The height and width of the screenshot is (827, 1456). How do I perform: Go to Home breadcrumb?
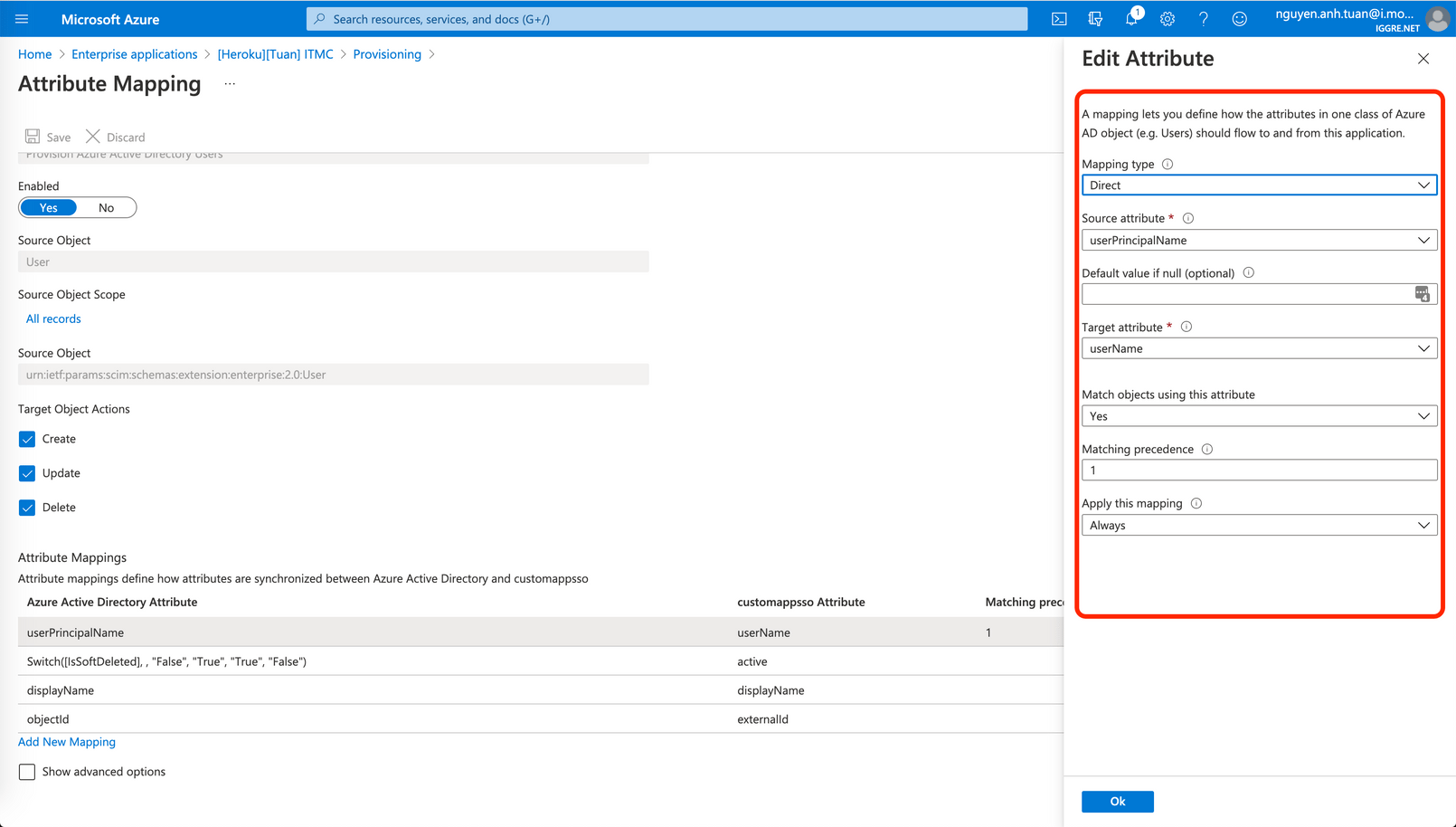click(x=34, y=54)
